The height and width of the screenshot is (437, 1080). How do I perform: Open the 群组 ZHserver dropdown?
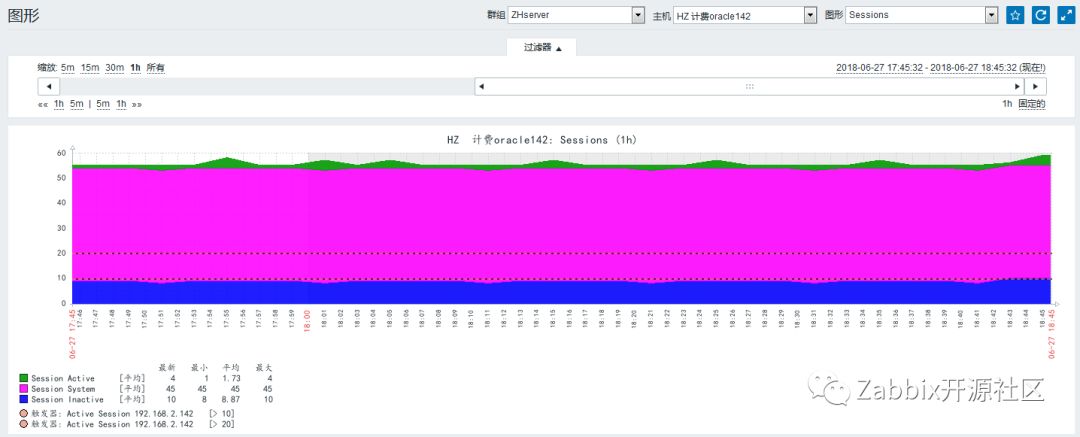(576, 15)
